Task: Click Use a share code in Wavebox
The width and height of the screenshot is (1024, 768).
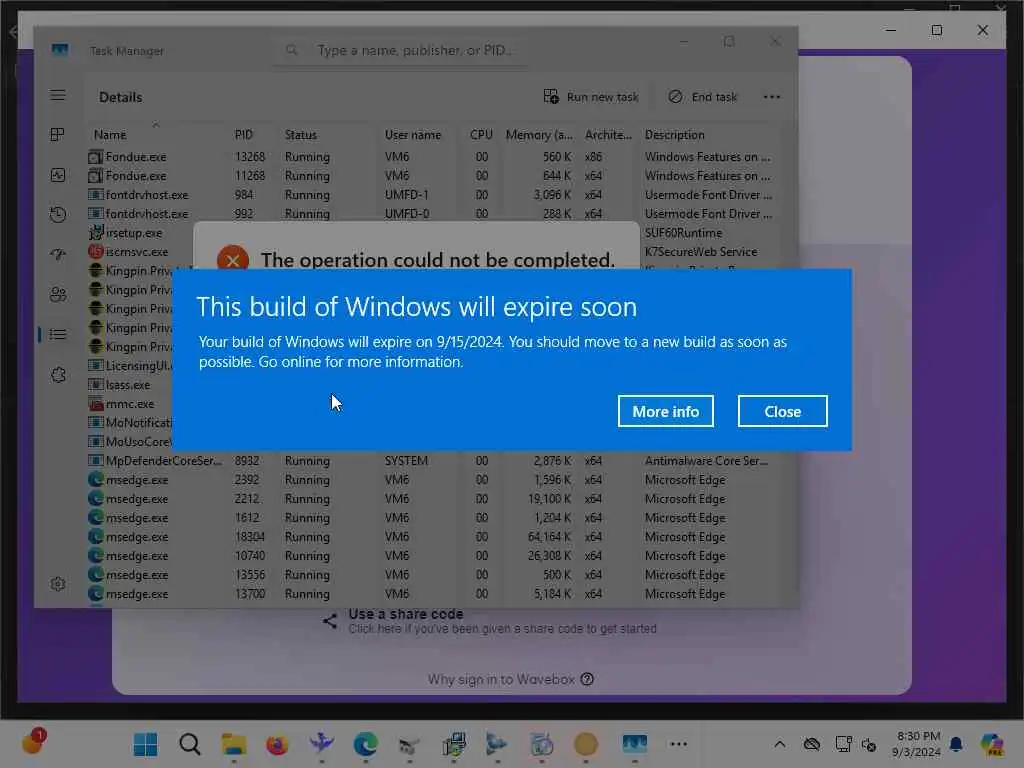Action: coord(490,621)
